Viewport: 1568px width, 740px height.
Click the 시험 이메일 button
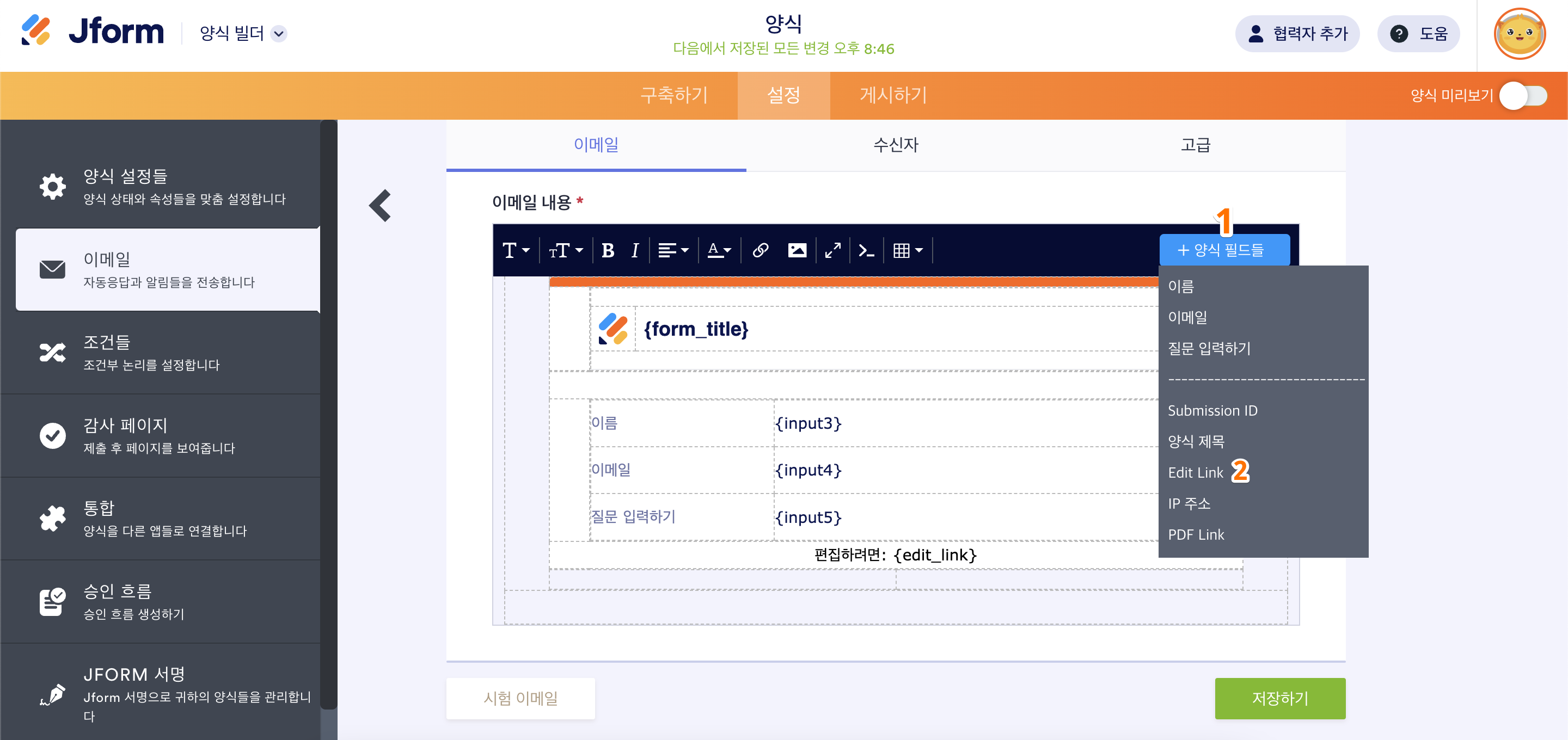click(520, 698)
